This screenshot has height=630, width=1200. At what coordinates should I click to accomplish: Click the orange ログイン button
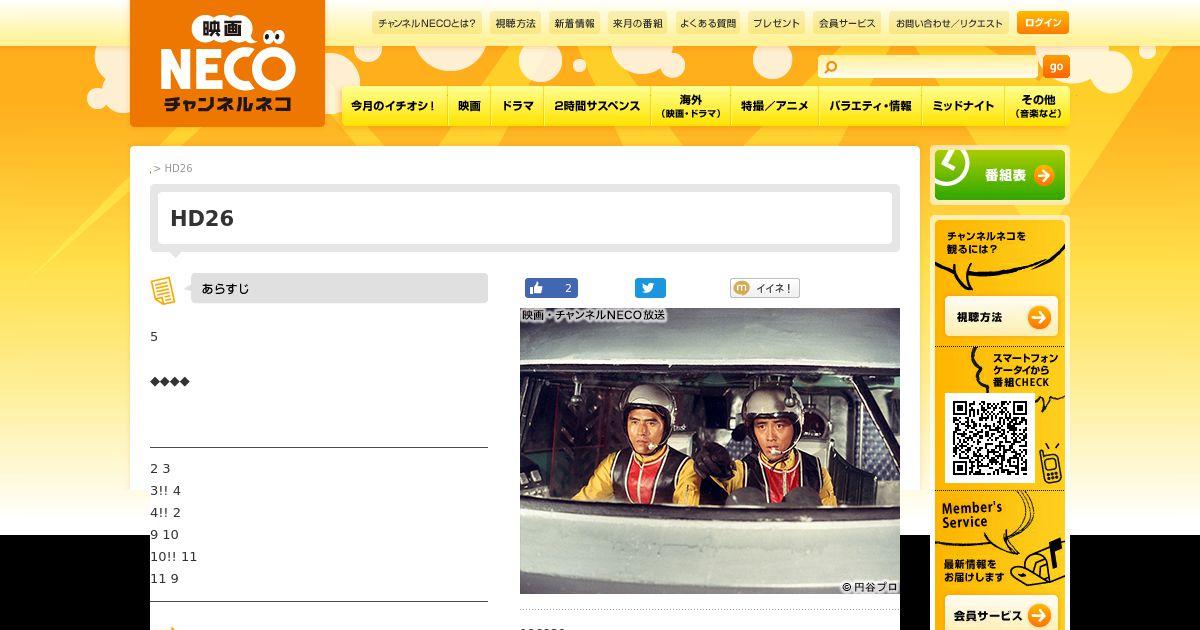coord(1043,23)
